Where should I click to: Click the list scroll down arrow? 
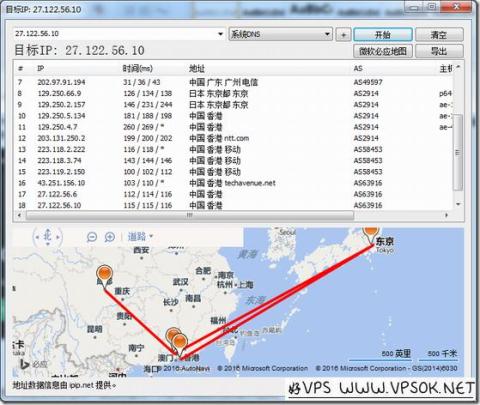pyautogui.click(x=458, y=204)
